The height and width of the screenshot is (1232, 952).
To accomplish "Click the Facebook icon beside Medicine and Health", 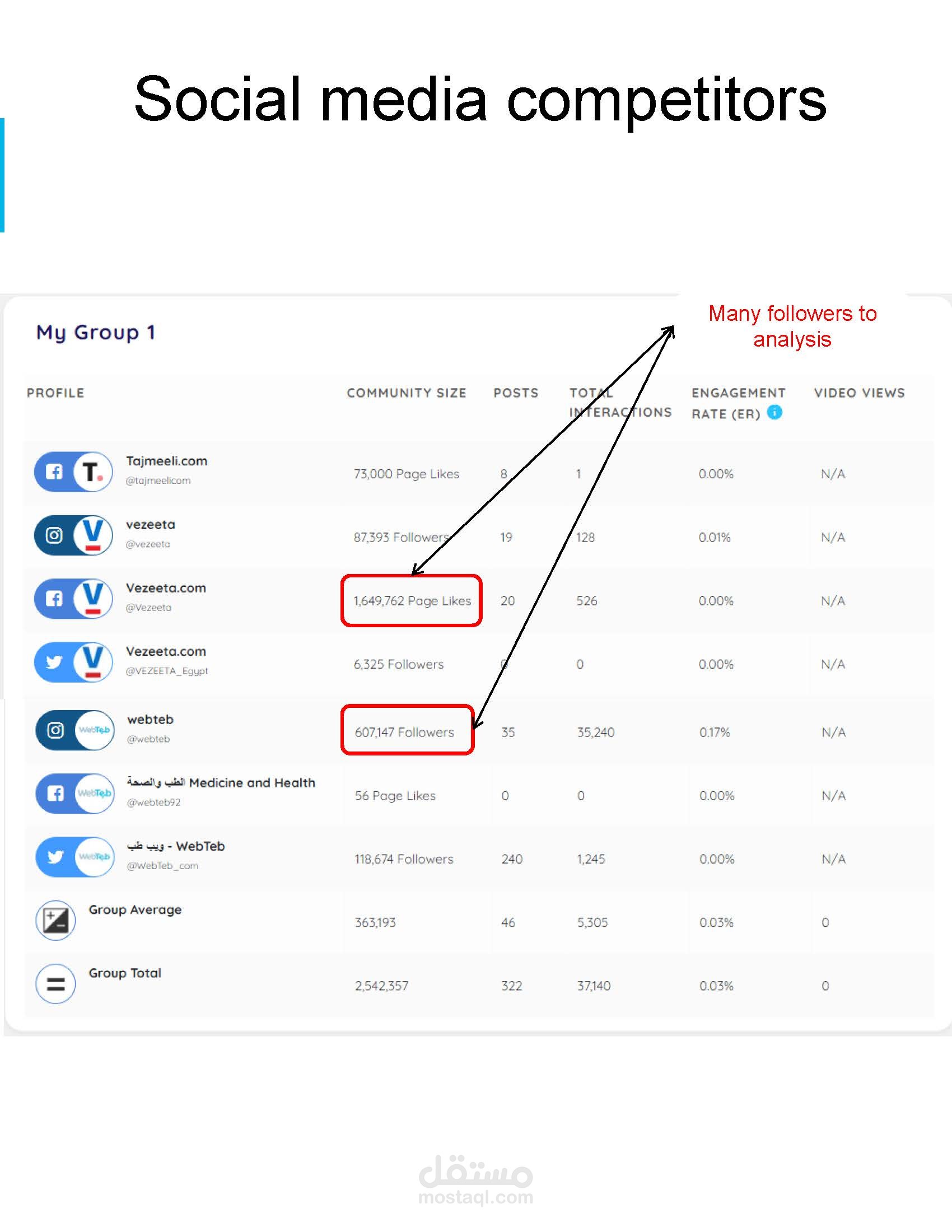I will coord(55,794).
